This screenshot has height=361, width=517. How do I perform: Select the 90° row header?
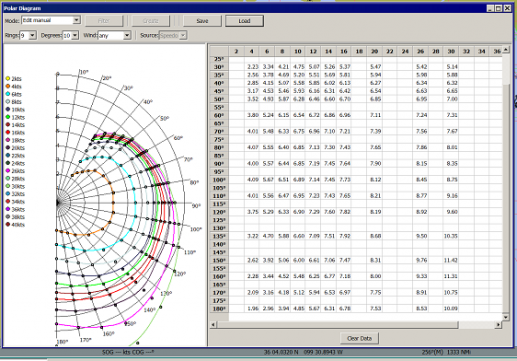pos(219,164)
